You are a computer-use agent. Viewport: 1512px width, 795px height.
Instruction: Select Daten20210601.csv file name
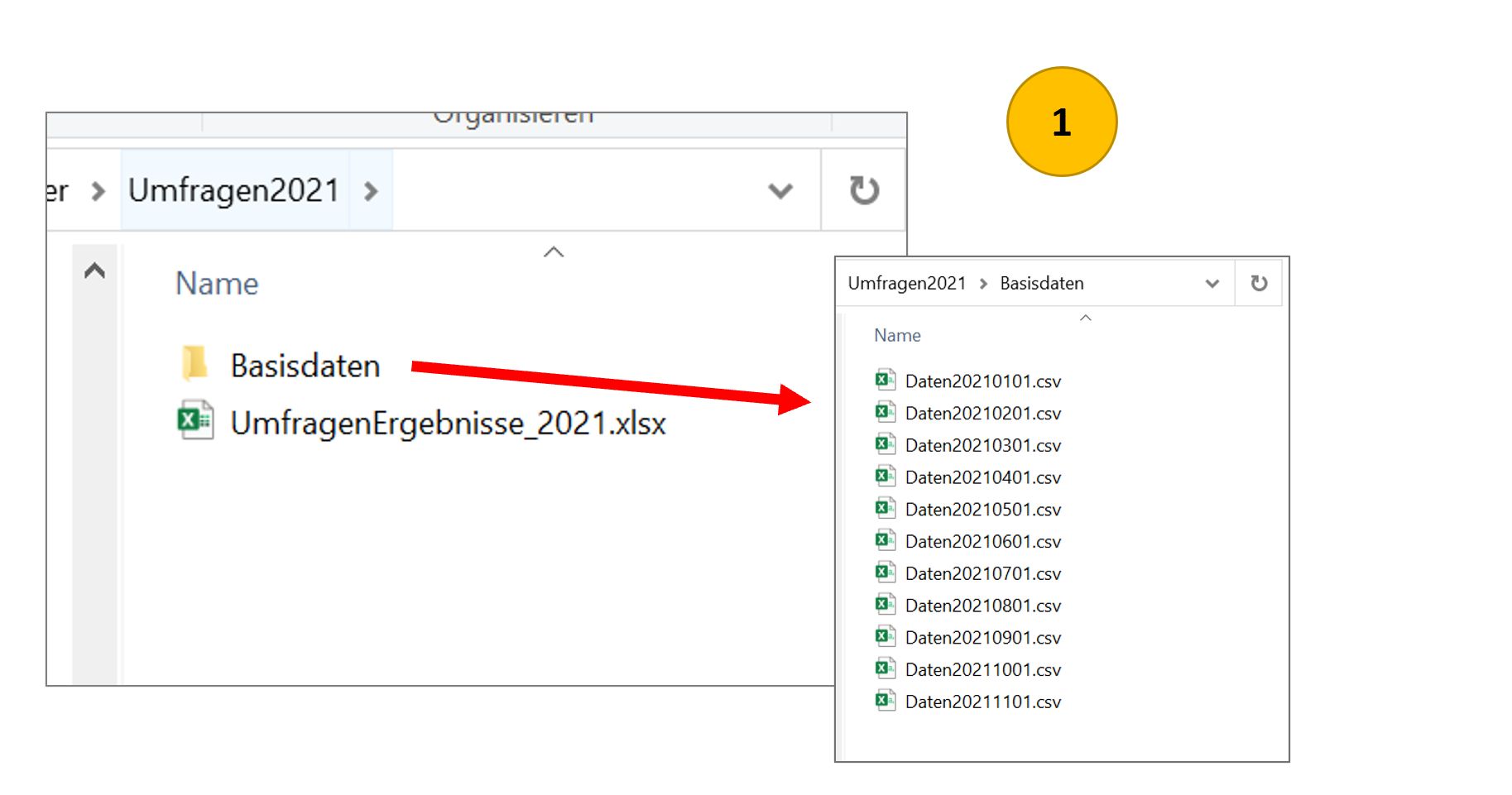click(x=983, y=542)
